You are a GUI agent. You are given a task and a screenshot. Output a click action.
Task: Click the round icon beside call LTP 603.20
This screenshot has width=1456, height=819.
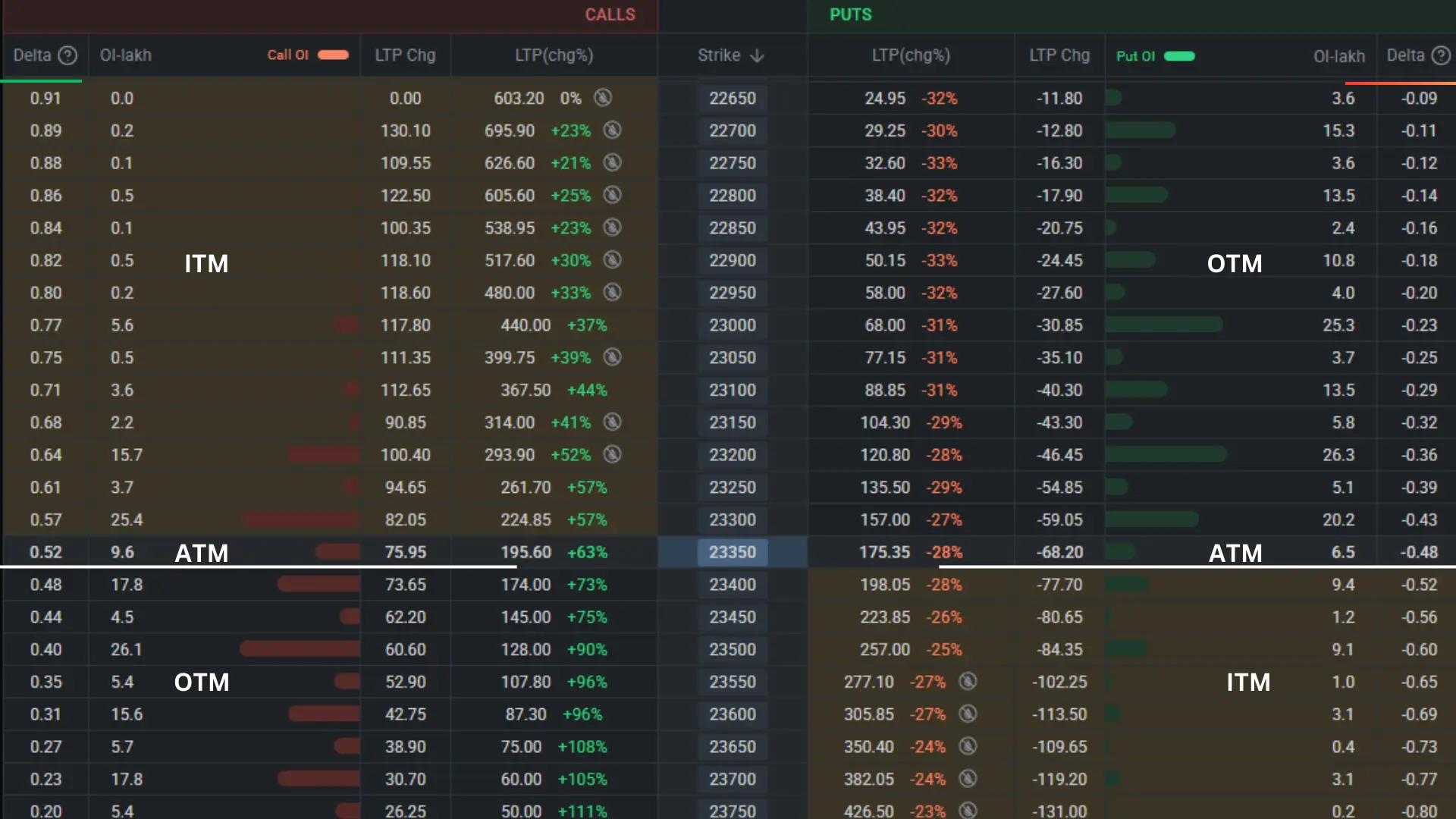pos(603,98)
